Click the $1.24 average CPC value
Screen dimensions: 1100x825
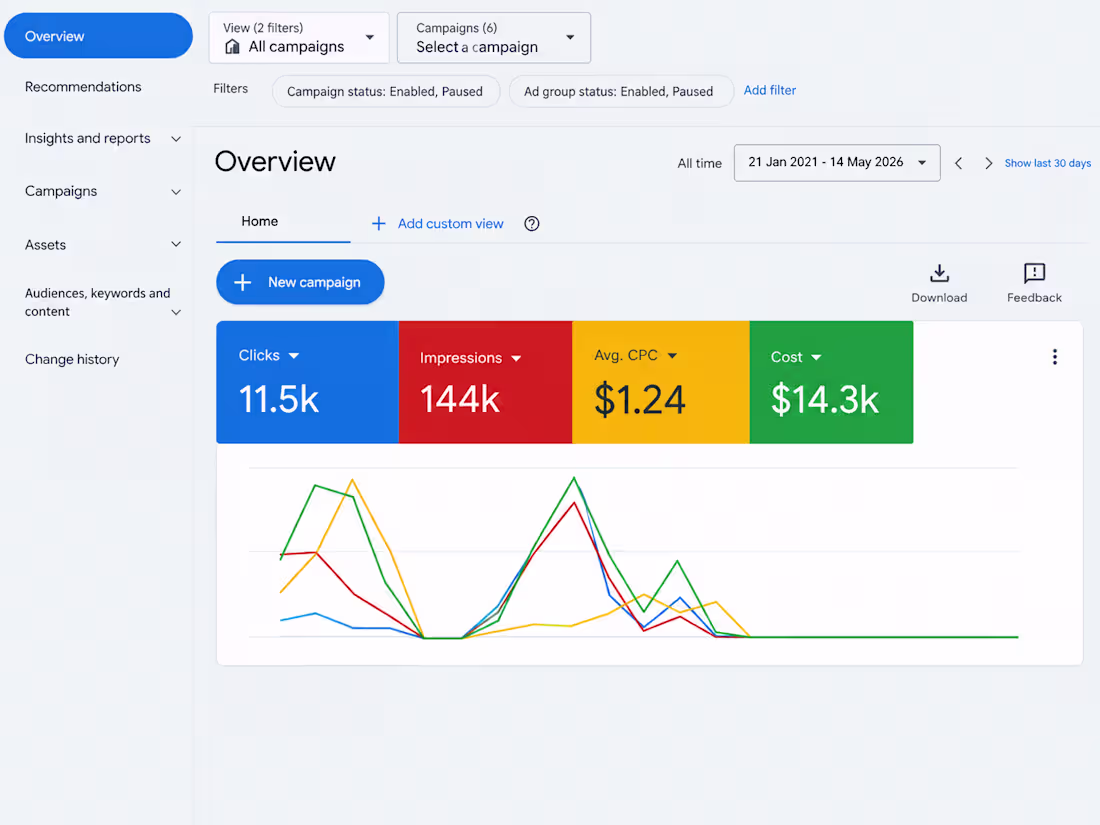[x=639, y=400]
